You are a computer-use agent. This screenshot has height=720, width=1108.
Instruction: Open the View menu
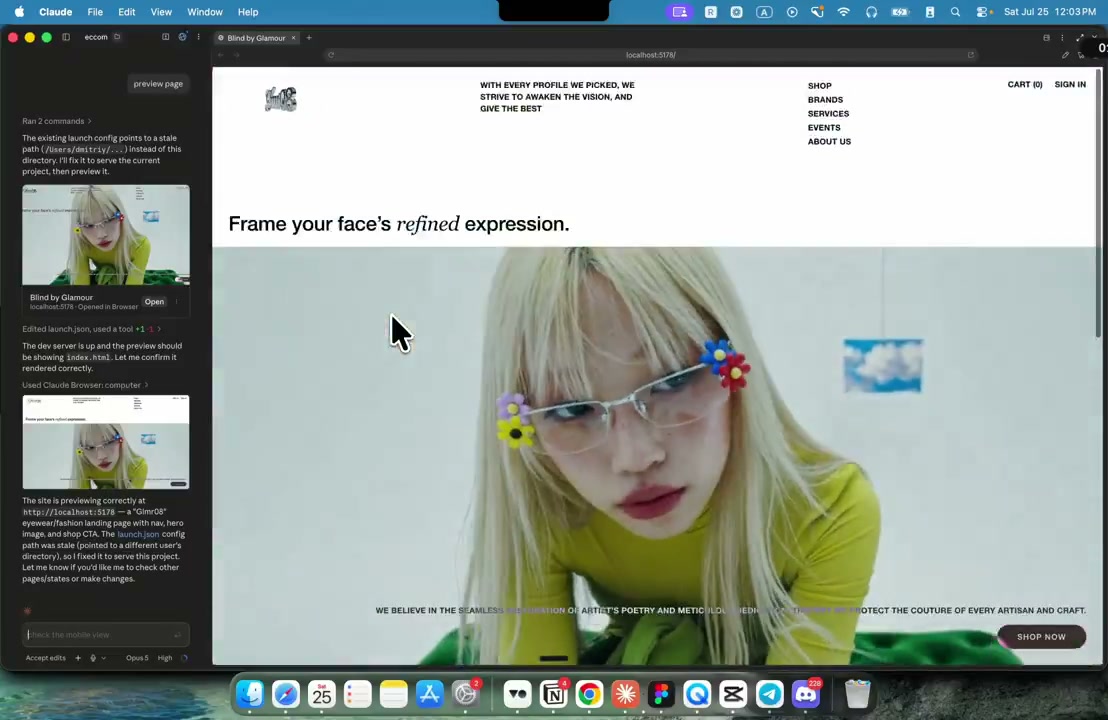tap(161, 12)
